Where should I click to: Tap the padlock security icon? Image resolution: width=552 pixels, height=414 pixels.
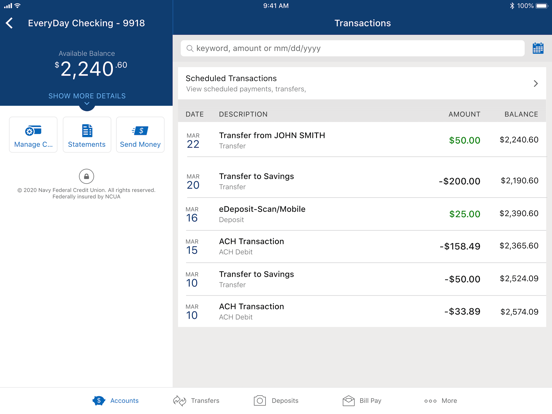[86, 176]
